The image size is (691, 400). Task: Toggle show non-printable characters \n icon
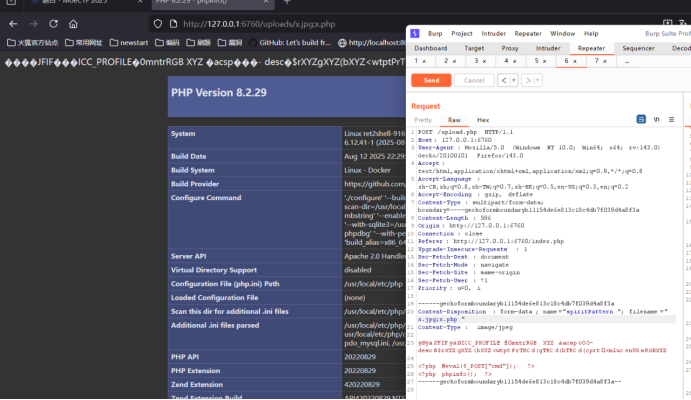tap(657, 119)
